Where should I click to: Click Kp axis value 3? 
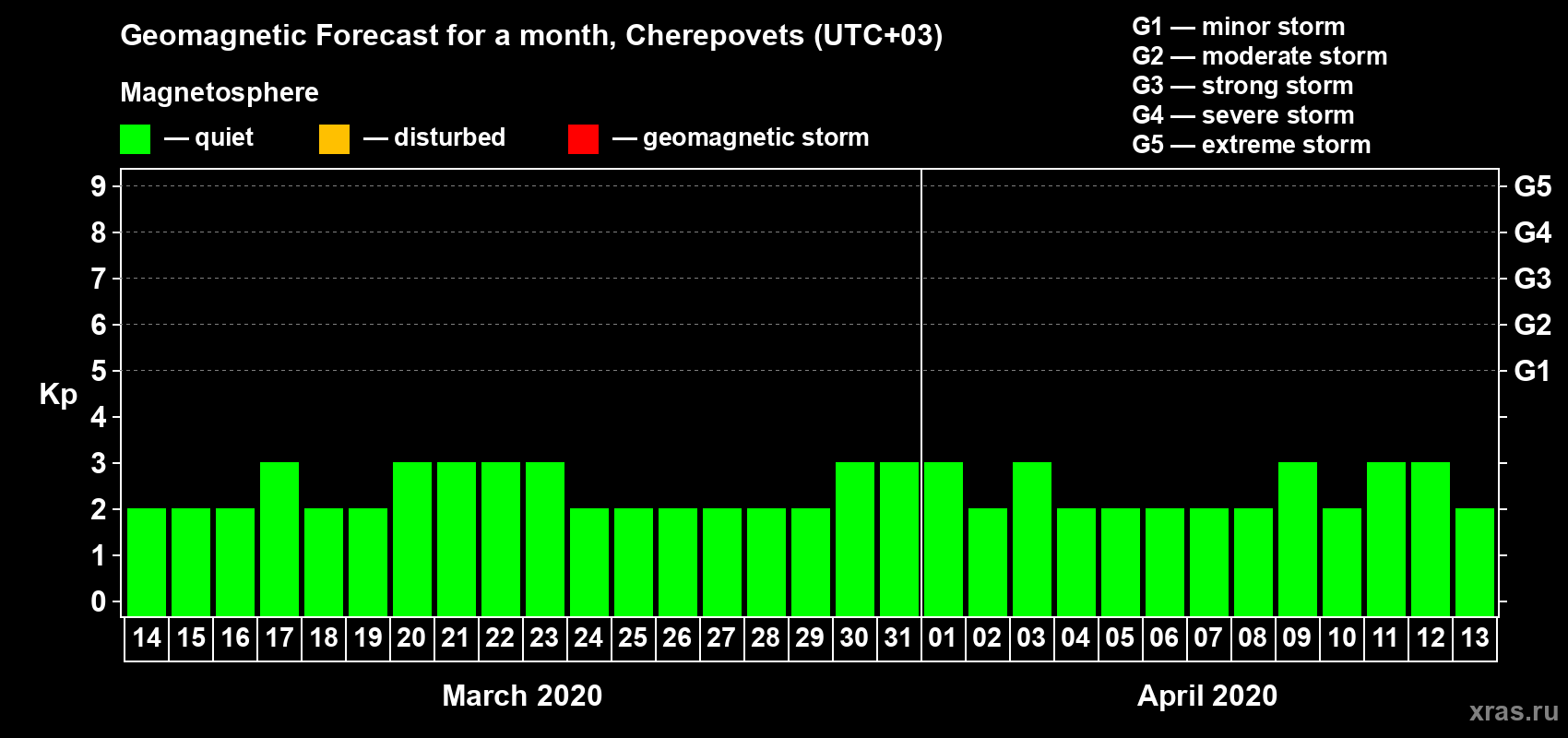pos(98,463)
